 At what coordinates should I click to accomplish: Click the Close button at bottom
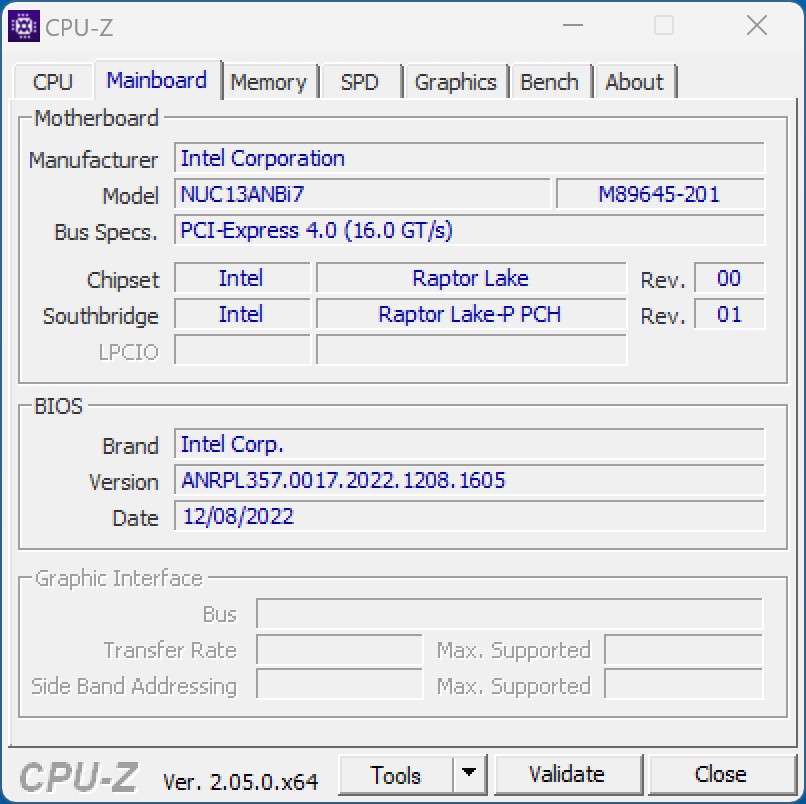click(x=720, y=774)
